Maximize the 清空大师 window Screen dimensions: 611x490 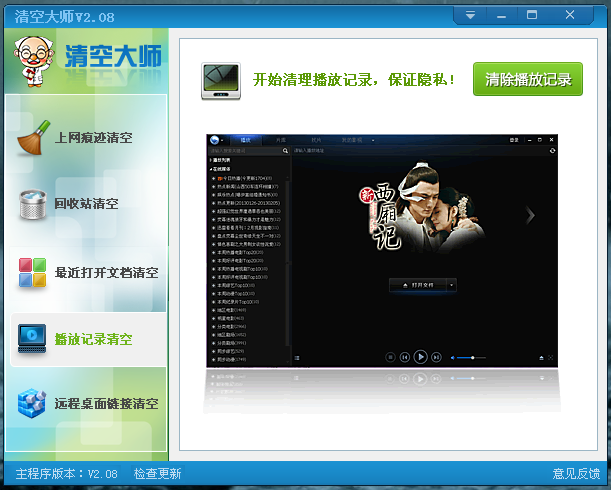coord(532,16)
